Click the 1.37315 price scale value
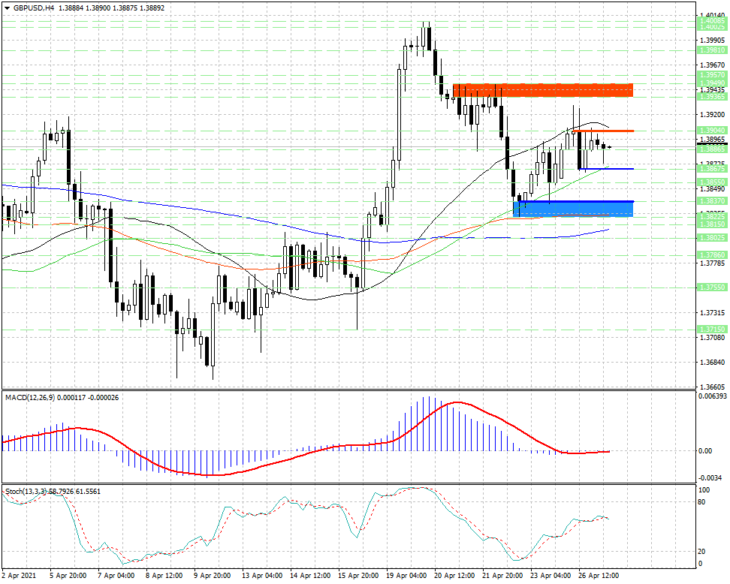Viewport: 730px width, 584px height. coord(712,312)
